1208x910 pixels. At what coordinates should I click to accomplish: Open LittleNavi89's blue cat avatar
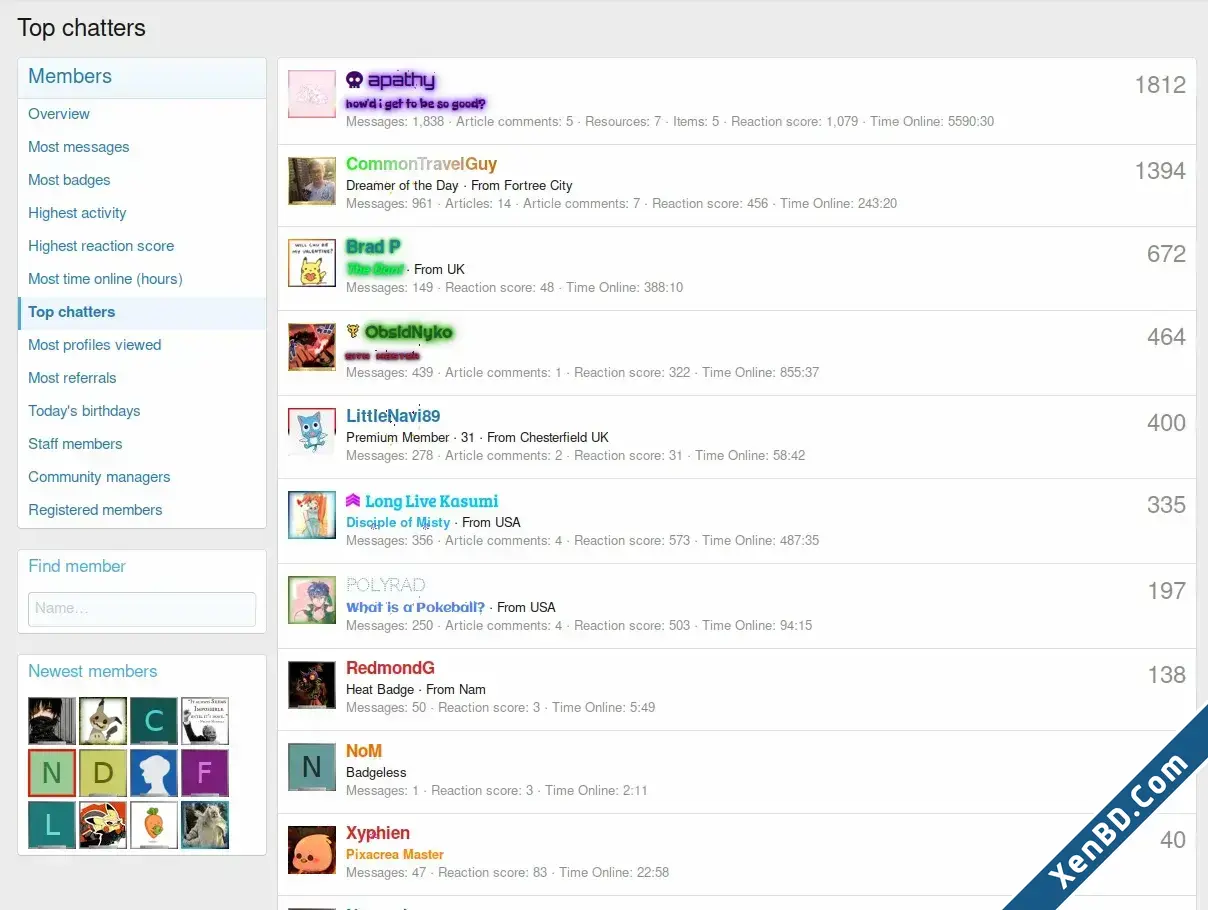[x=312, y=431]
